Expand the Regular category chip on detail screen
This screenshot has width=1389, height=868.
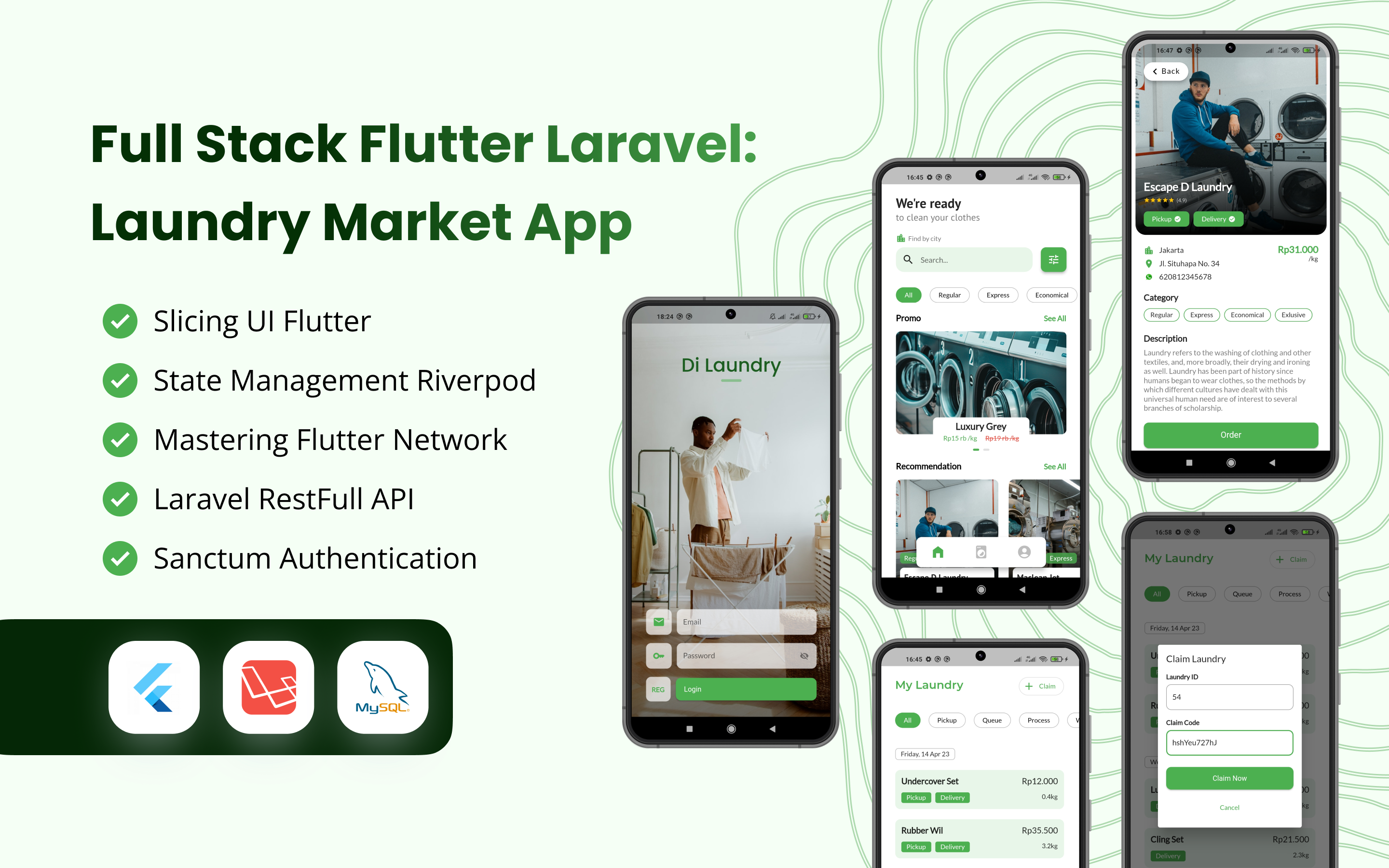tap(1161, 315)
